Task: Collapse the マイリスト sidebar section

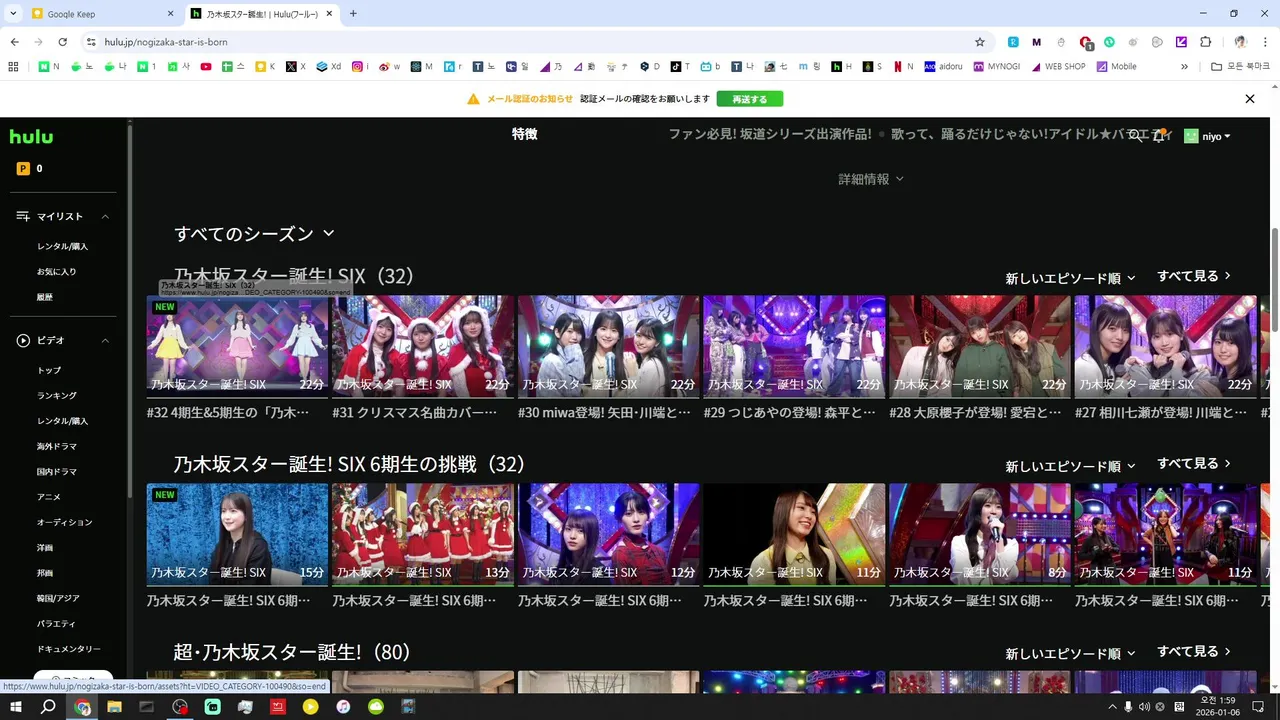Action: click(x=105, y=217)
